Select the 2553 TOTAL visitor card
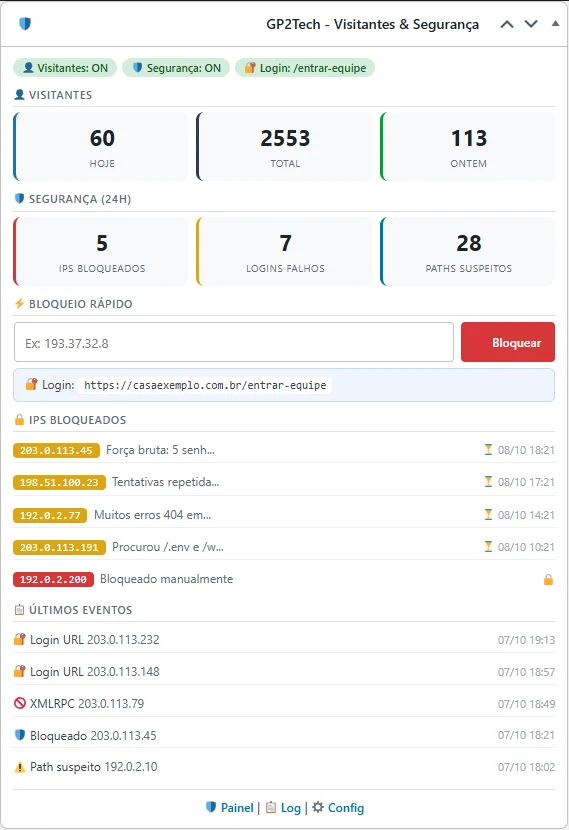This screenshot has width=569, height=830. 284,147
